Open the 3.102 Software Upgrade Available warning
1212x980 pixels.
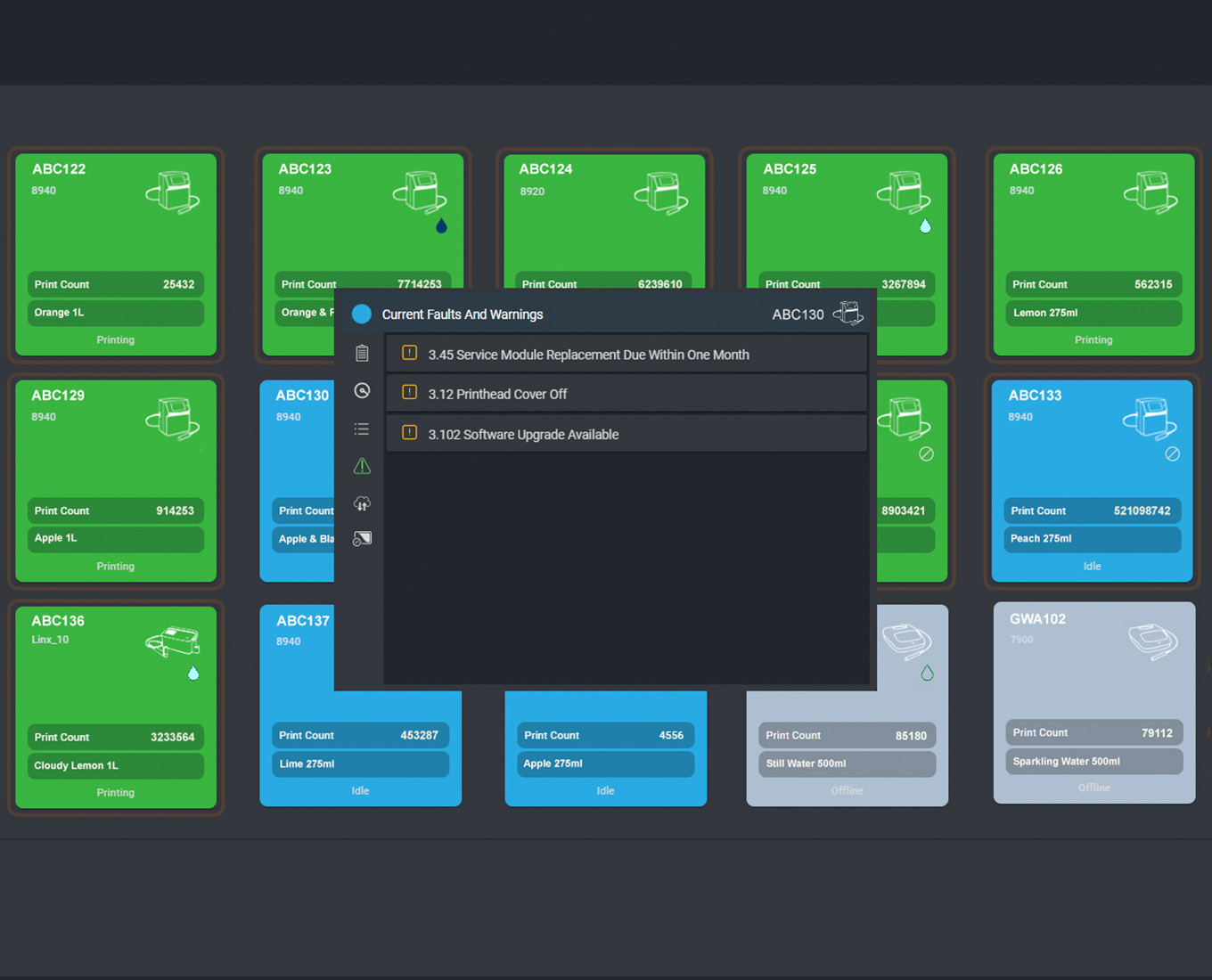click(x=626, y=434)
